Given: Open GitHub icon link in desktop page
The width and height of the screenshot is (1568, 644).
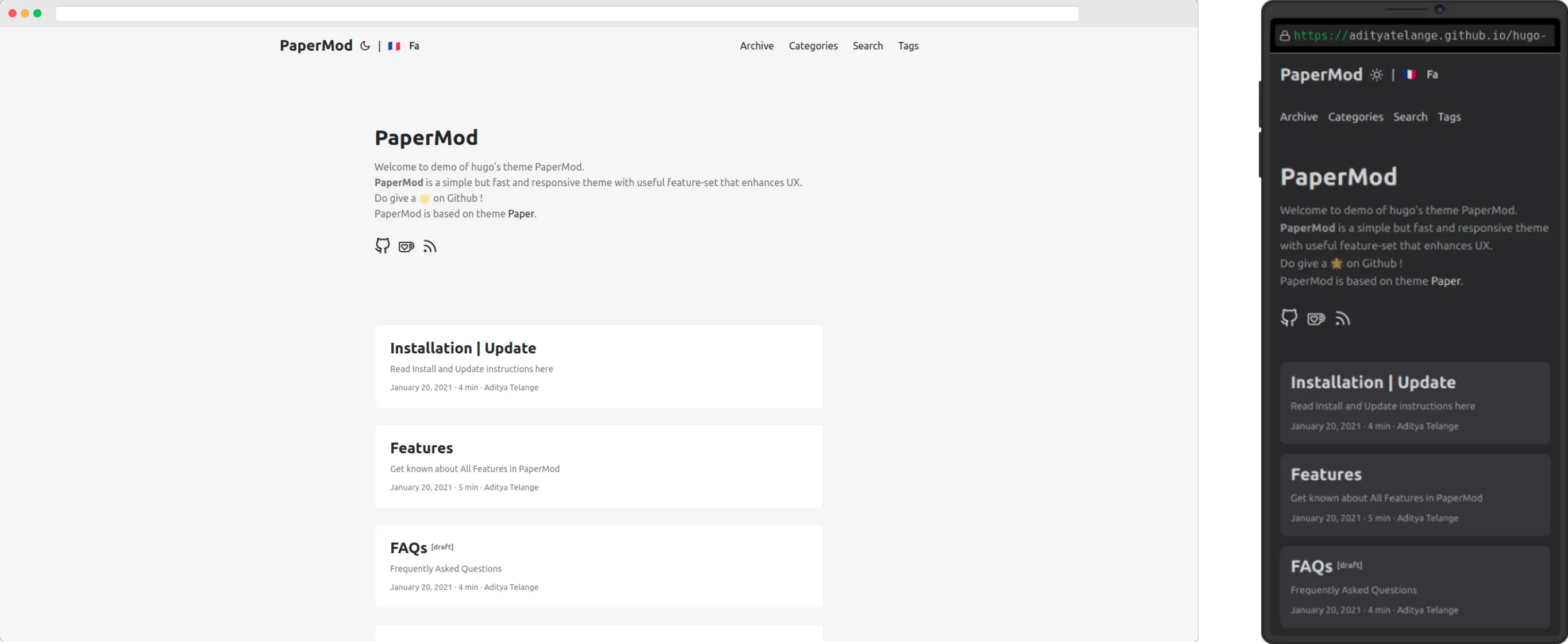Looking at the screenshot, I should click(382, 246).
